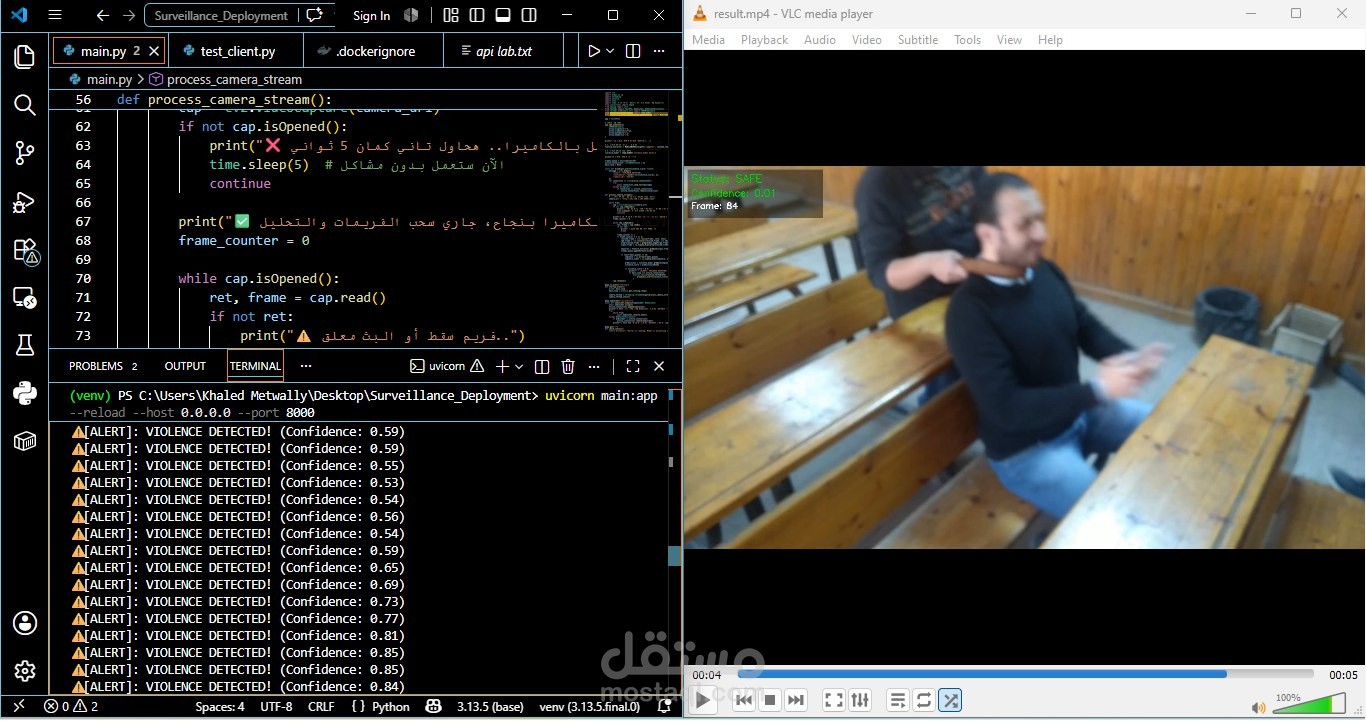Seek on the VLC playback progress bar
Image resolution: width=1366 pixels, height=721 pixels.
(x=1025, y=674)
